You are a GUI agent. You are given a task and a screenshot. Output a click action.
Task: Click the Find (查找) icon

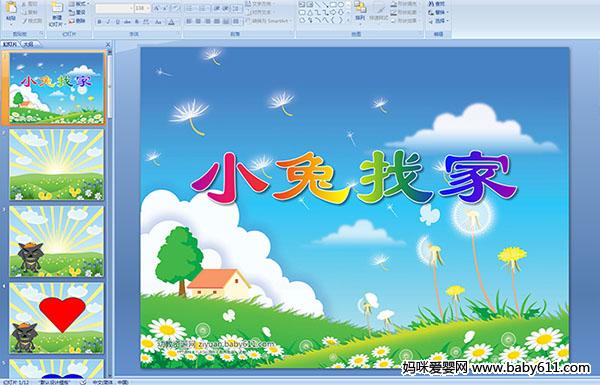click(x=437, y=4)
